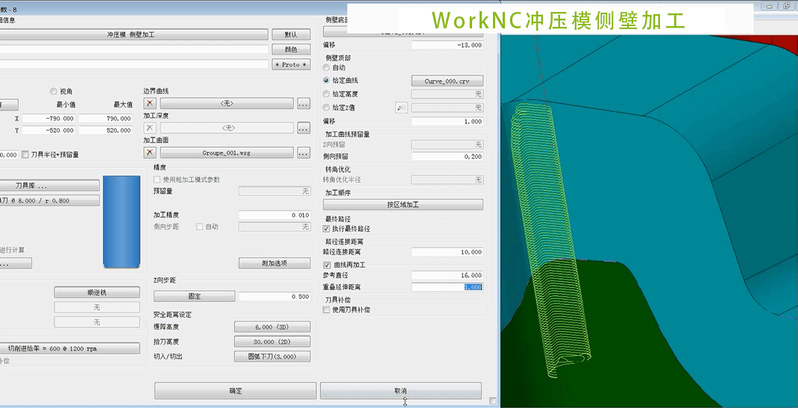798x408 pixels.
Task: Confirm with the 确定 button
Action: (x=235, y=391)
